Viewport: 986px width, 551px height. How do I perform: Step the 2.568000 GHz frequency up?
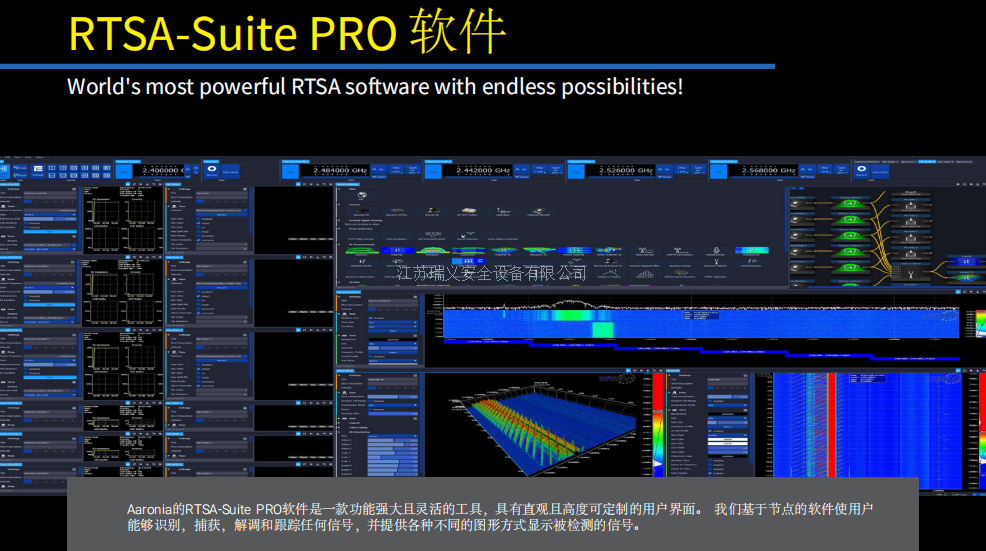click(807, 169)
